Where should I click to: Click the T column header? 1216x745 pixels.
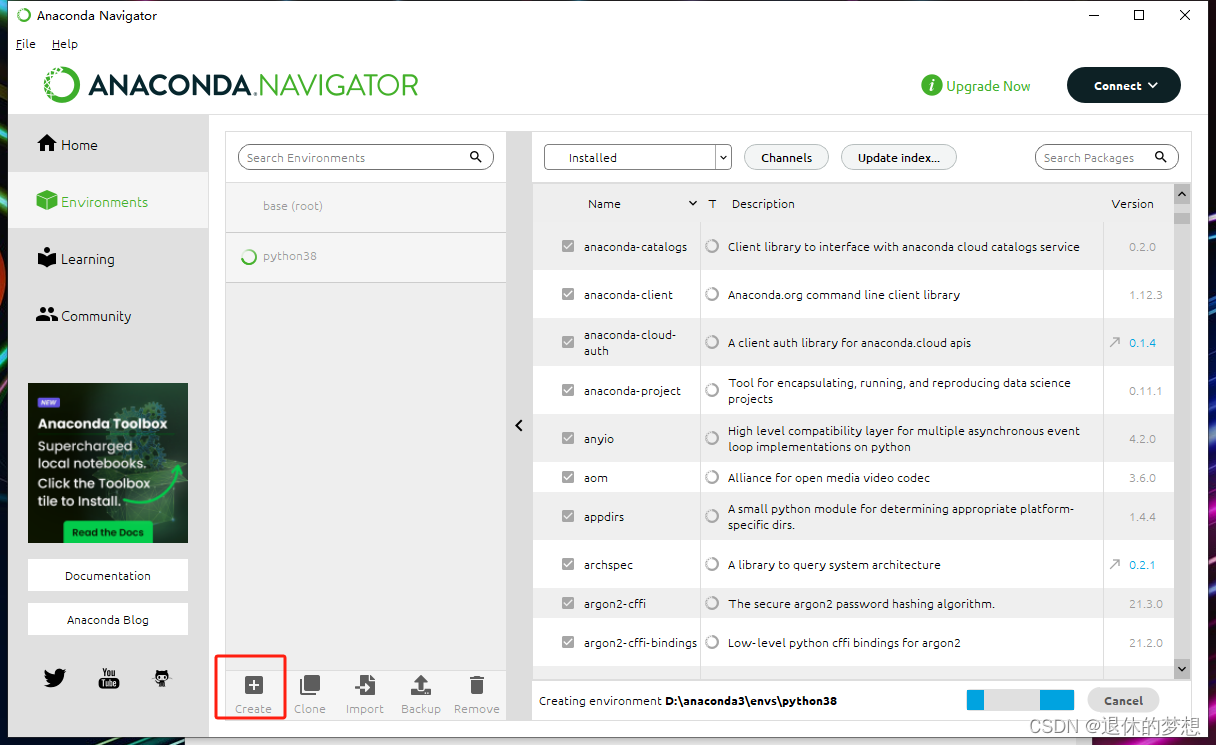click(712, 203)
